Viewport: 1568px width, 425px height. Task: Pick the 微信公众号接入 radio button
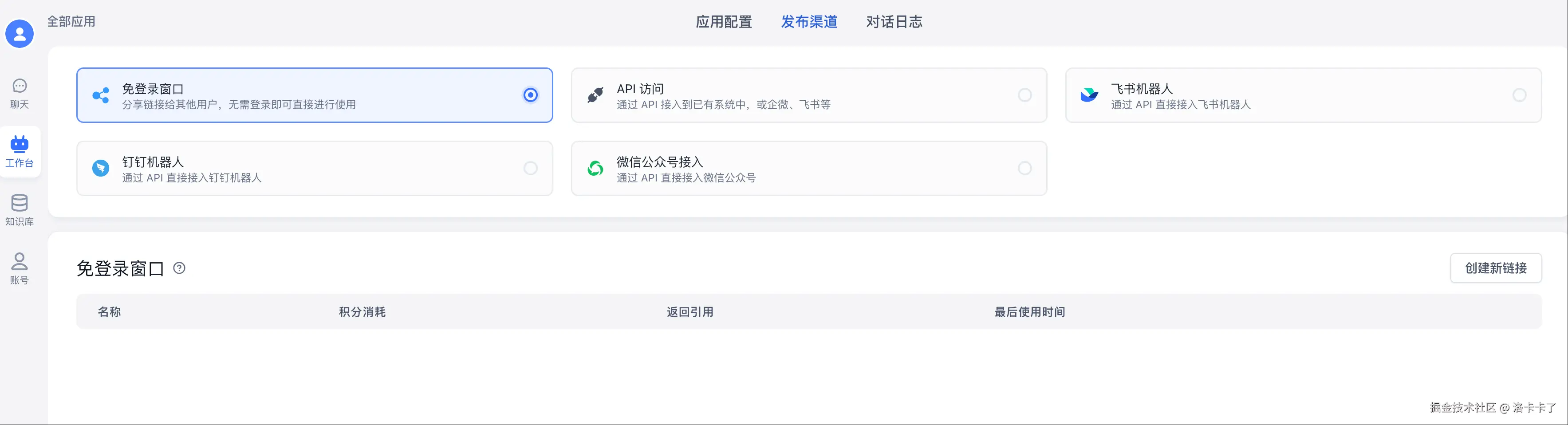1025,168
